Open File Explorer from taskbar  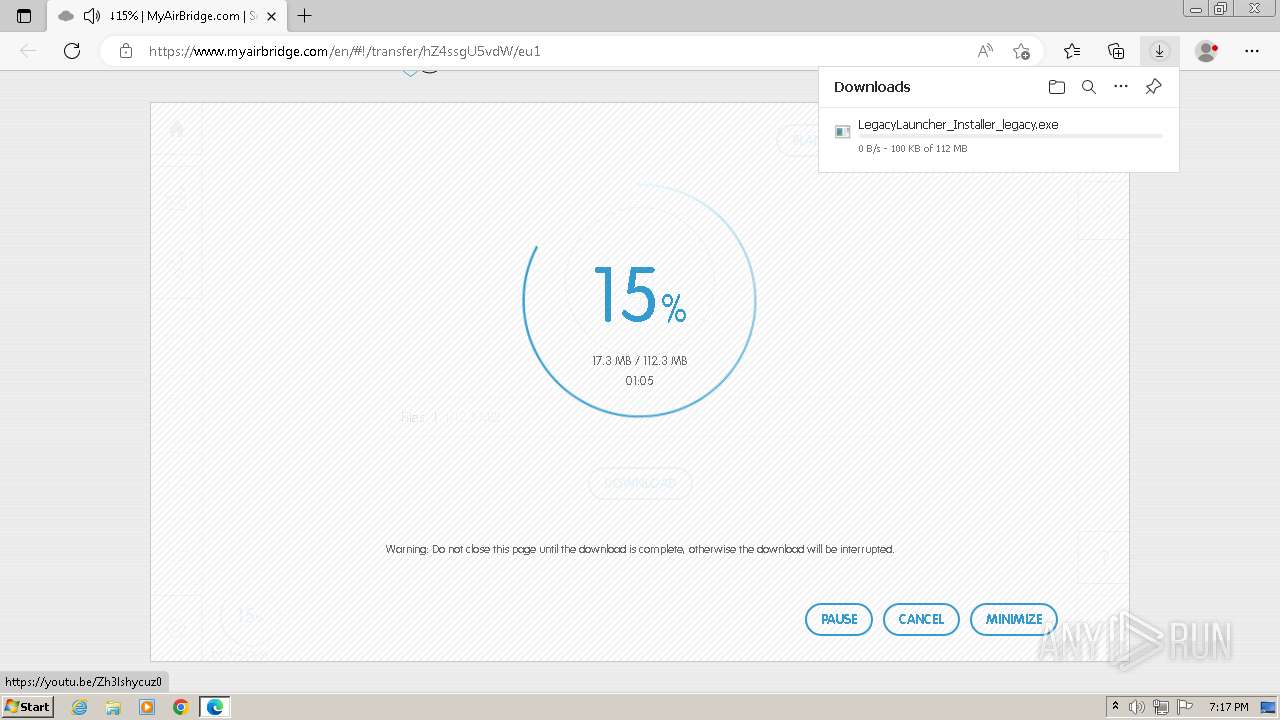[113, 707]
